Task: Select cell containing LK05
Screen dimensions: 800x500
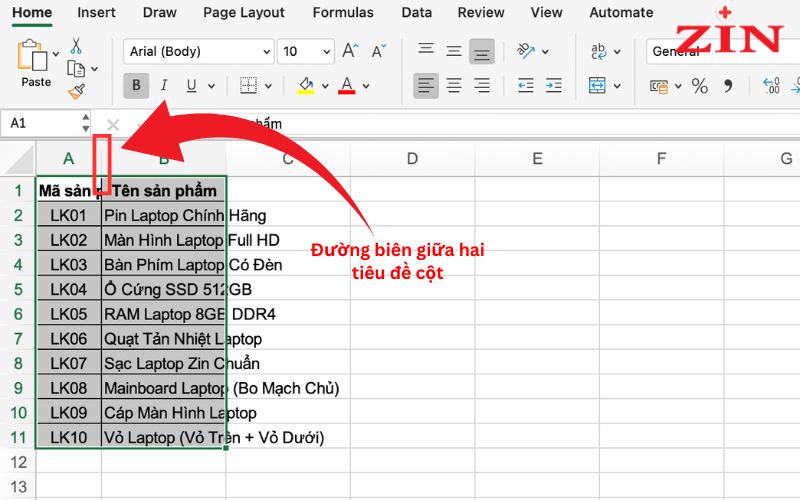Action: pos(69,314)
